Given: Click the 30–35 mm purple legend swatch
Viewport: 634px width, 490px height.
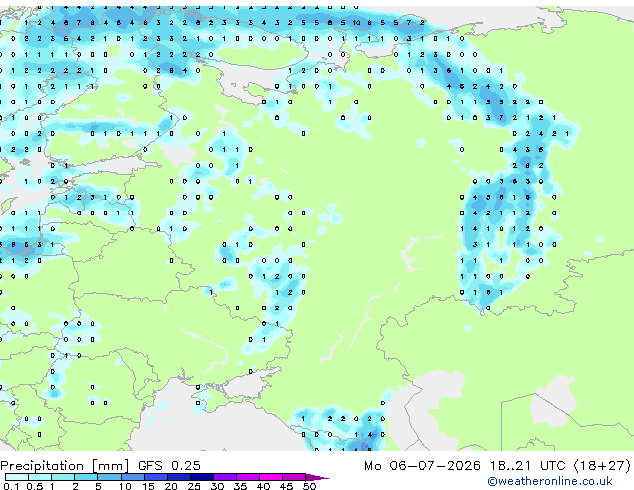Looking at the screenshot, I should coord(225,477).
